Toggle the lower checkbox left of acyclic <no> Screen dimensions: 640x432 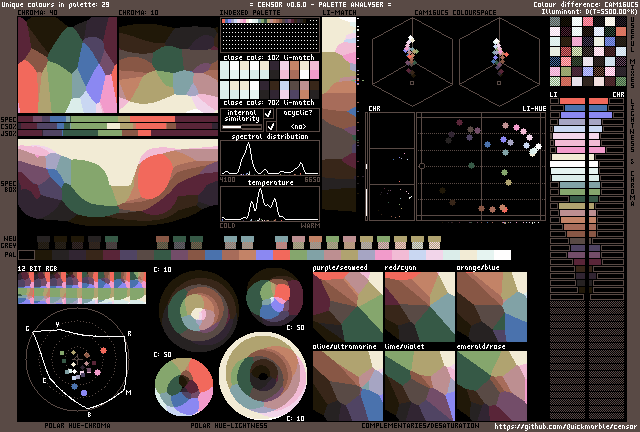[x=268, y=127]
